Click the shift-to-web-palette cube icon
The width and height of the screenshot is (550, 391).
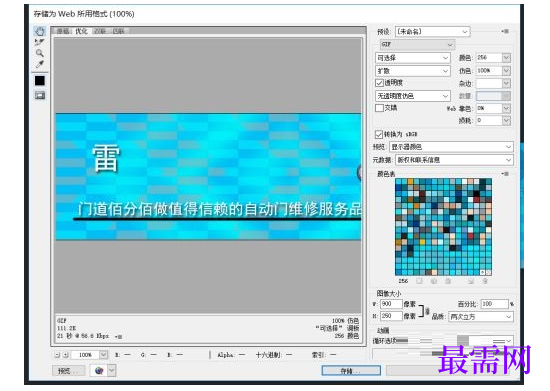[434, 281]
